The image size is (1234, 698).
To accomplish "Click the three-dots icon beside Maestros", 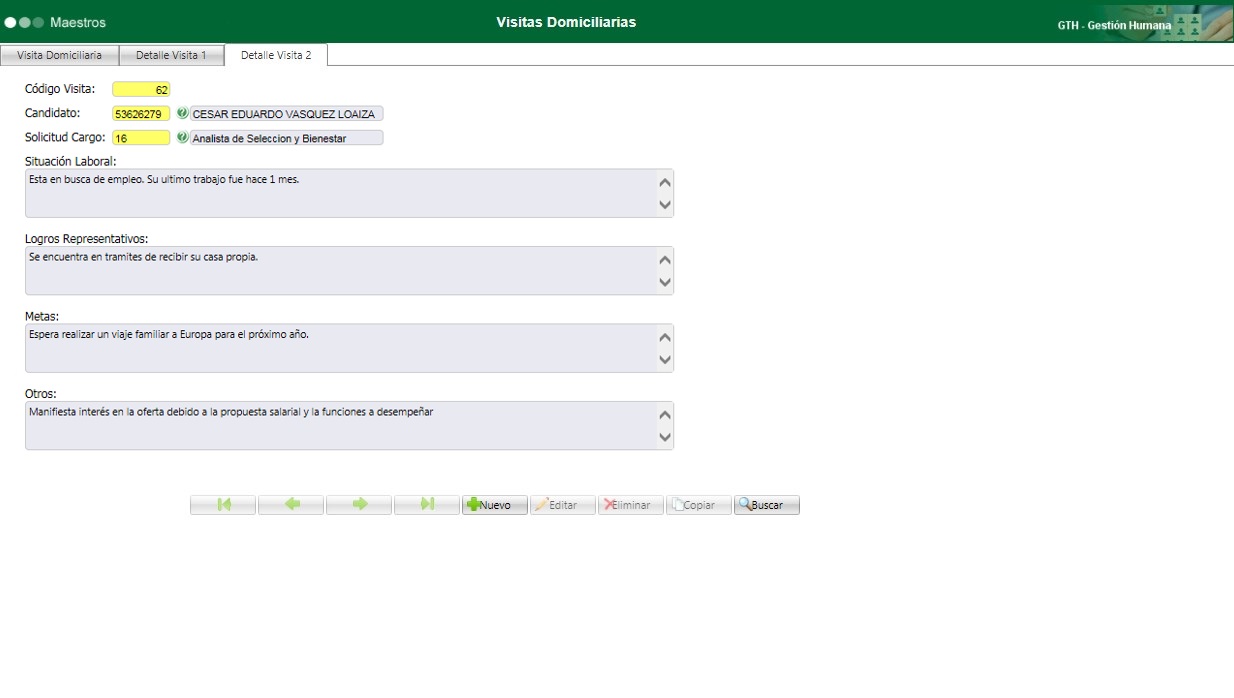I will [25, 22].
